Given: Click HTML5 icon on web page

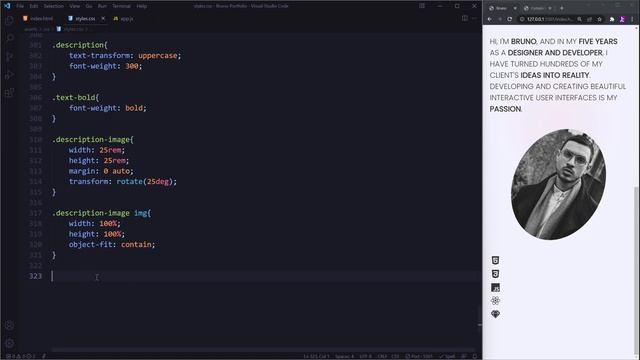Looking at the screenshot, I should [496, 260].
